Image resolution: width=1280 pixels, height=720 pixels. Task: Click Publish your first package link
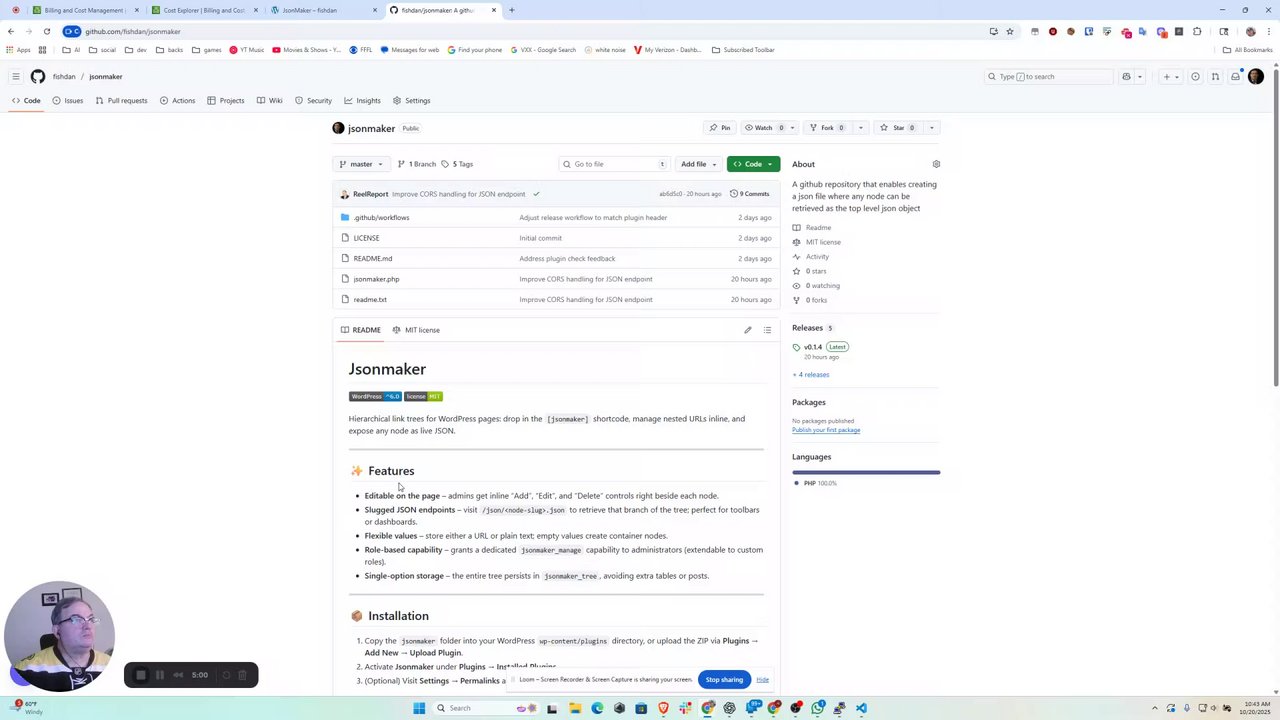coord(826,430)
